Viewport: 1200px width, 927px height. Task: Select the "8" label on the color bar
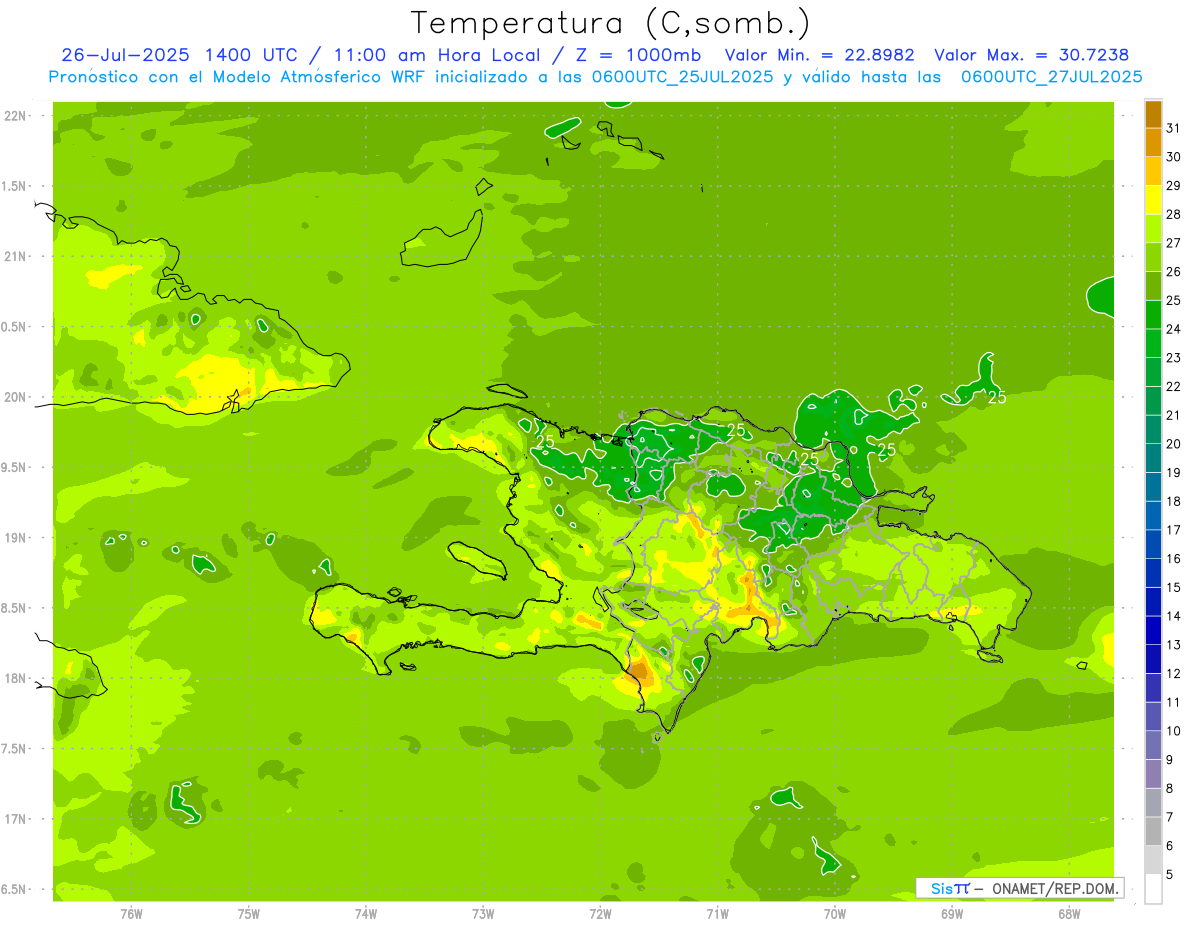[1170, 788]
